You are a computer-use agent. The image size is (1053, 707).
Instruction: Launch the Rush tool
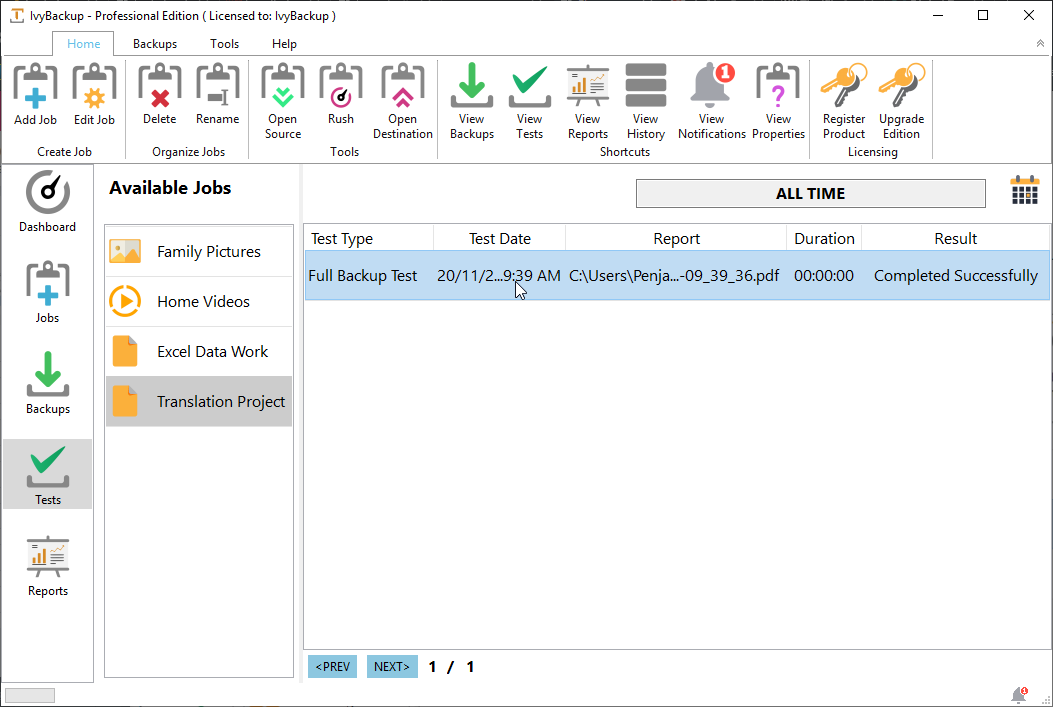(x=341, y=94)
